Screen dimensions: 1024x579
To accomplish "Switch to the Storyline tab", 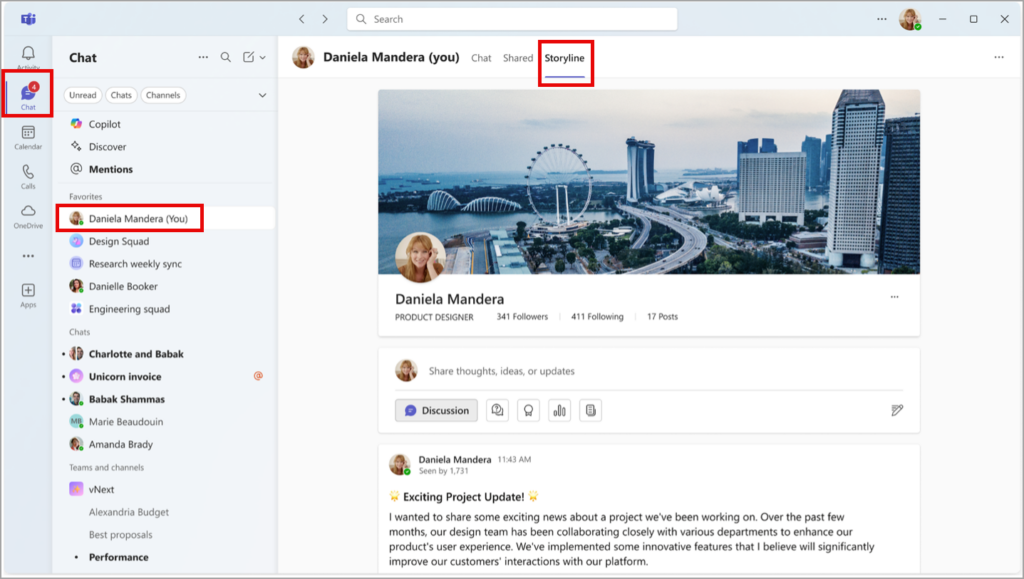I will [x=565, y=58].
